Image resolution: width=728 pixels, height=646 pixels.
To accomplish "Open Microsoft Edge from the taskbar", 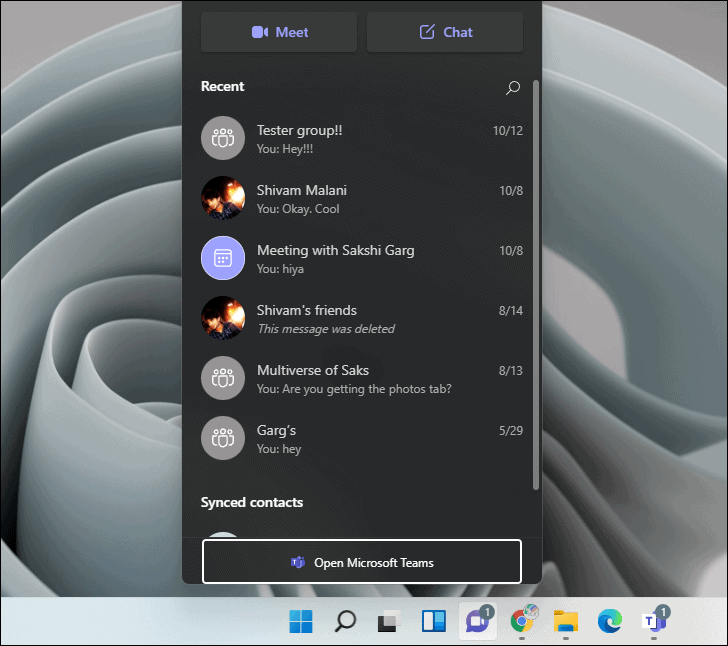I will pos(610,621).
